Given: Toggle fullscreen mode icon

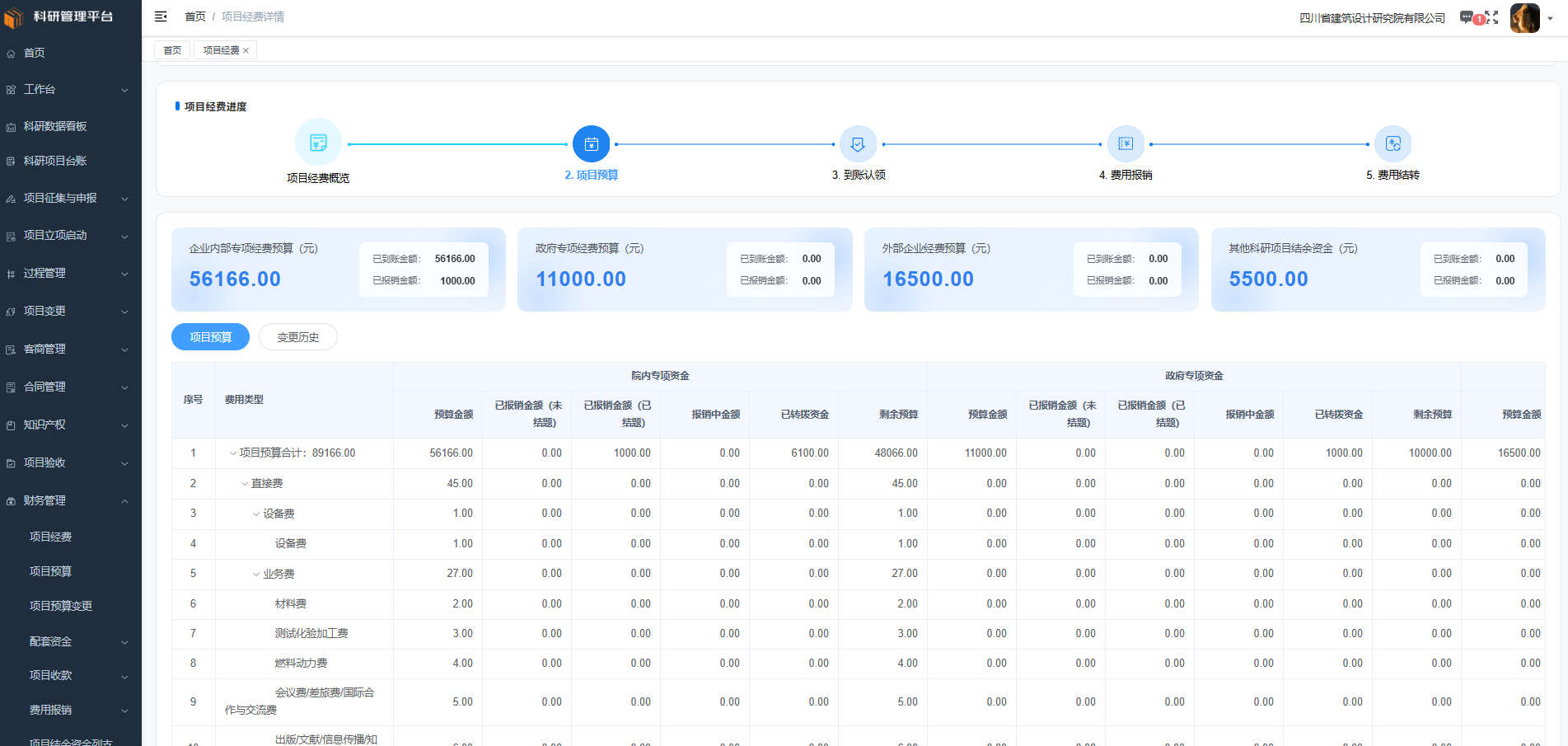Looking at the screenshot, I should (x=1492, y=17).
